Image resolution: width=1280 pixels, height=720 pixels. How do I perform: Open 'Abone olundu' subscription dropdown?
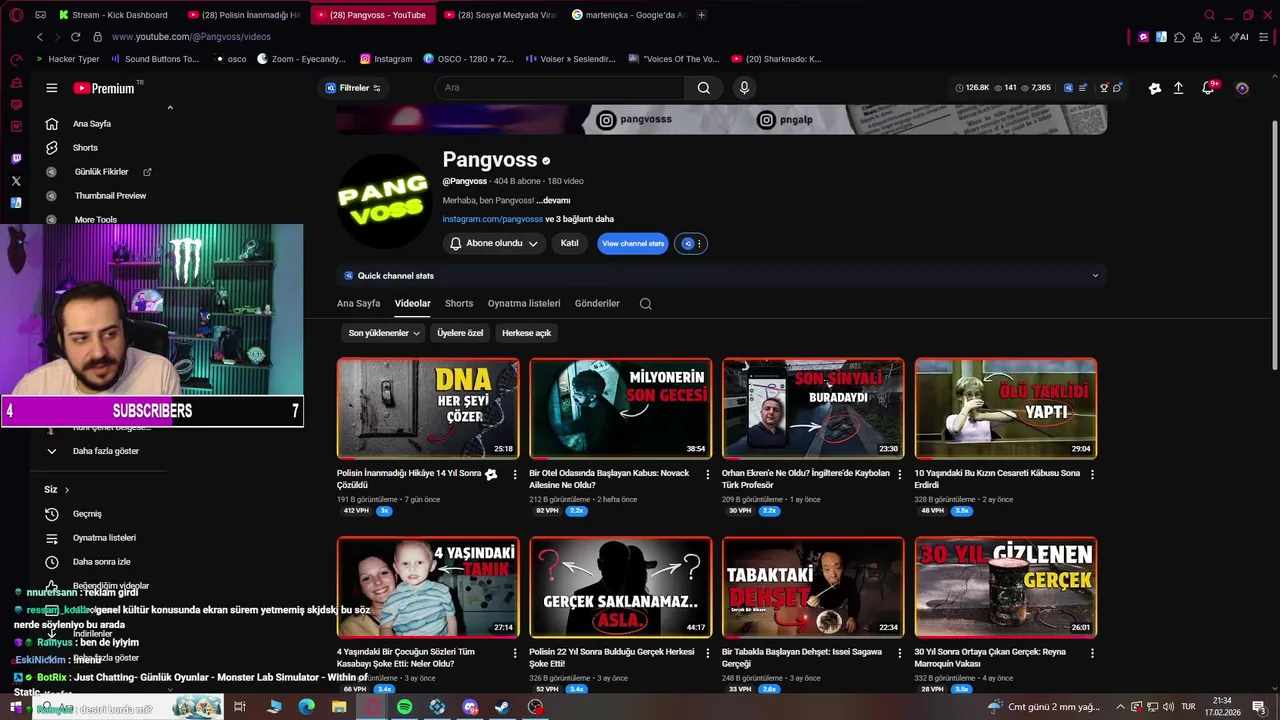494,243
